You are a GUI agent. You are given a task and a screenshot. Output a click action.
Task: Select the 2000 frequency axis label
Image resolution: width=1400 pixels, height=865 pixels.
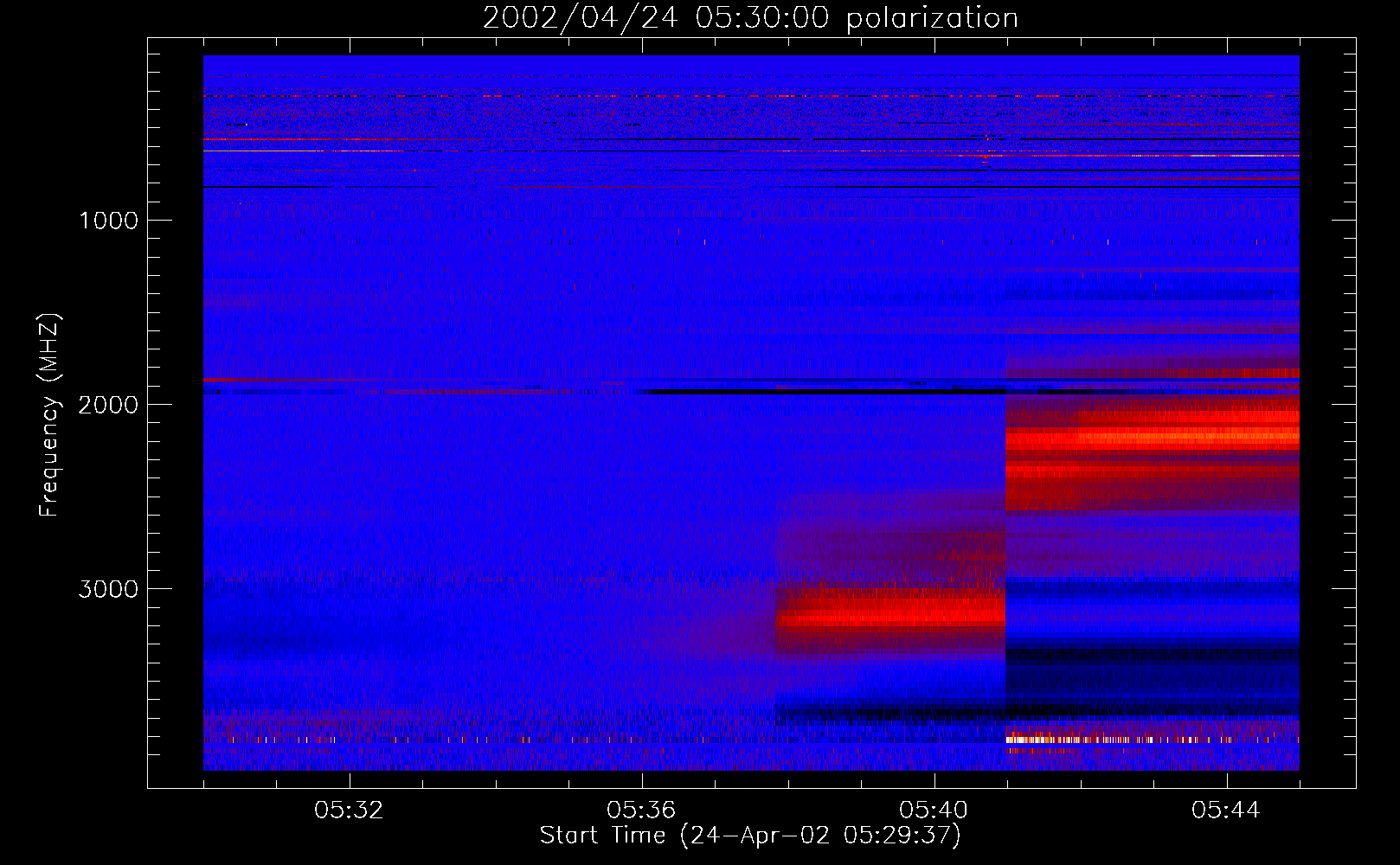coord(108,405)
